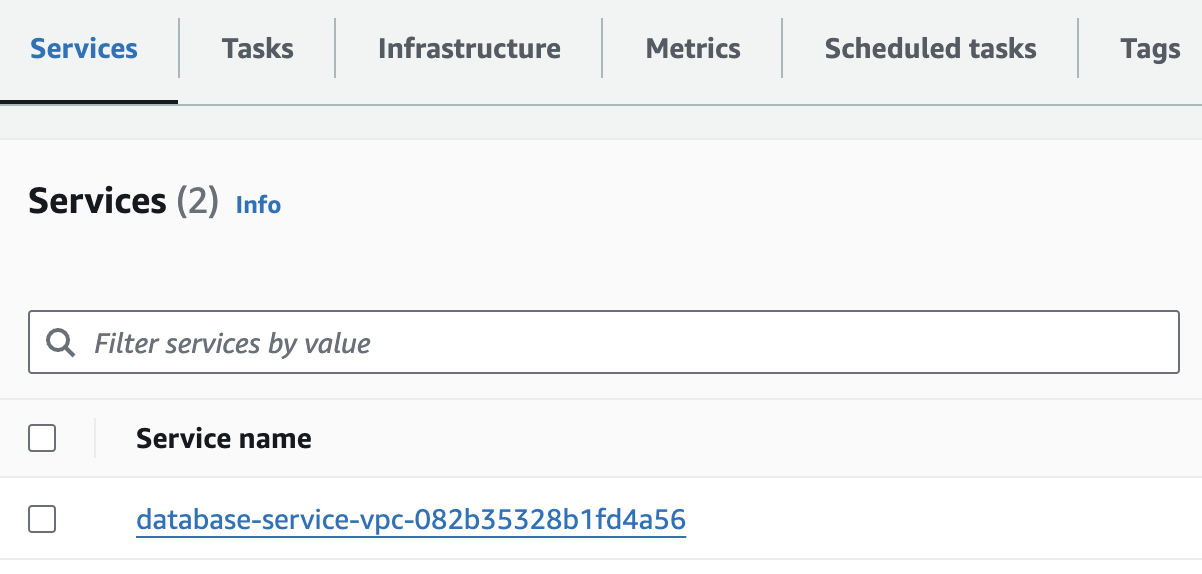Go to the Metrics tab
Viewport: 1202px width, 574px height.
[x=693, y=49]
